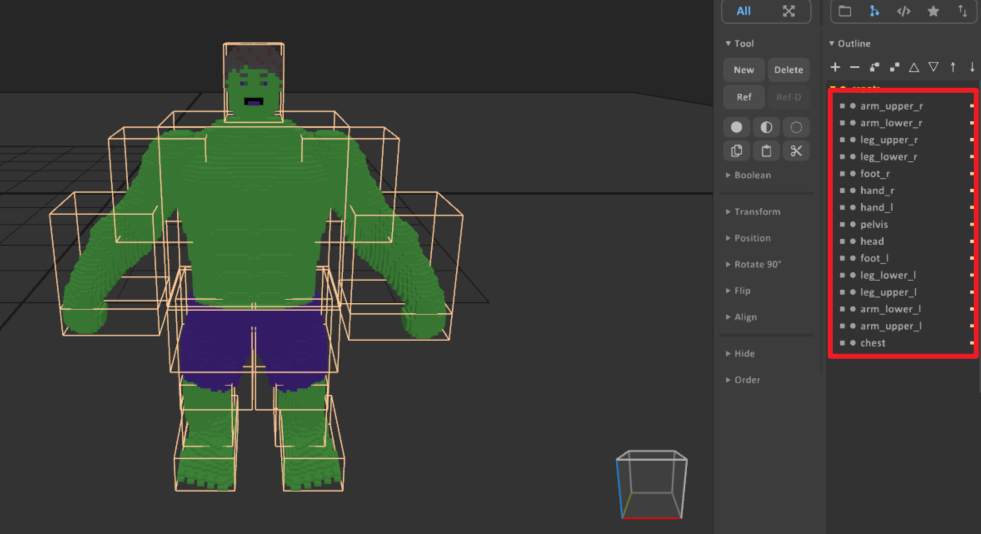Click orange color tag of arm_upper_r

point(972,106)
